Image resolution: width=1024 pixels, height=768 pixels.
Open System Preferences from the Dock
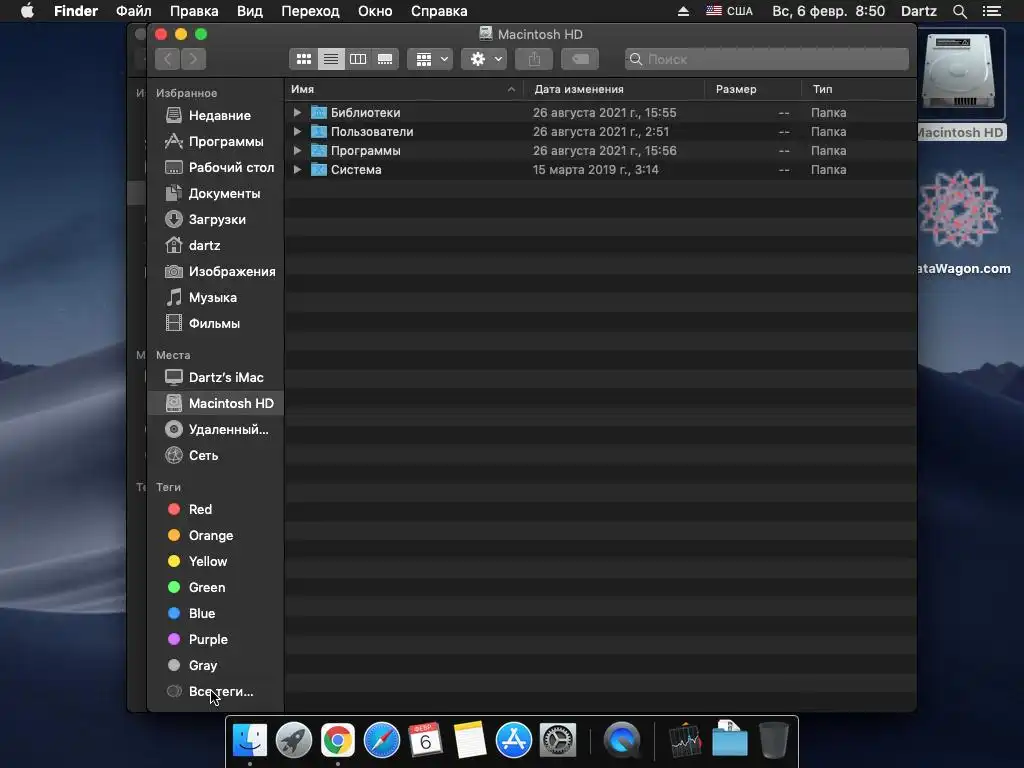point(558,741)
